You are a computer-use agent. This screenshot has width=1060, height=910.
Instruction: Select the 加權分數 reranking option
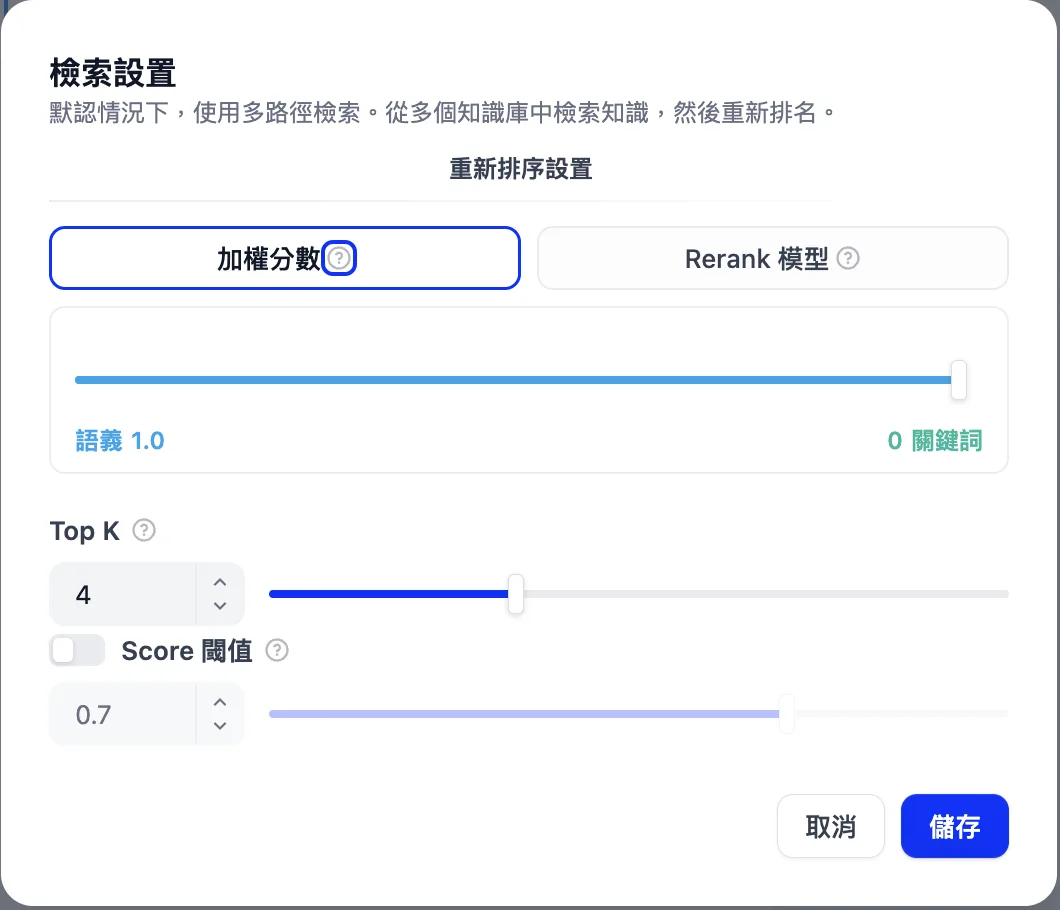coord(285,258)
